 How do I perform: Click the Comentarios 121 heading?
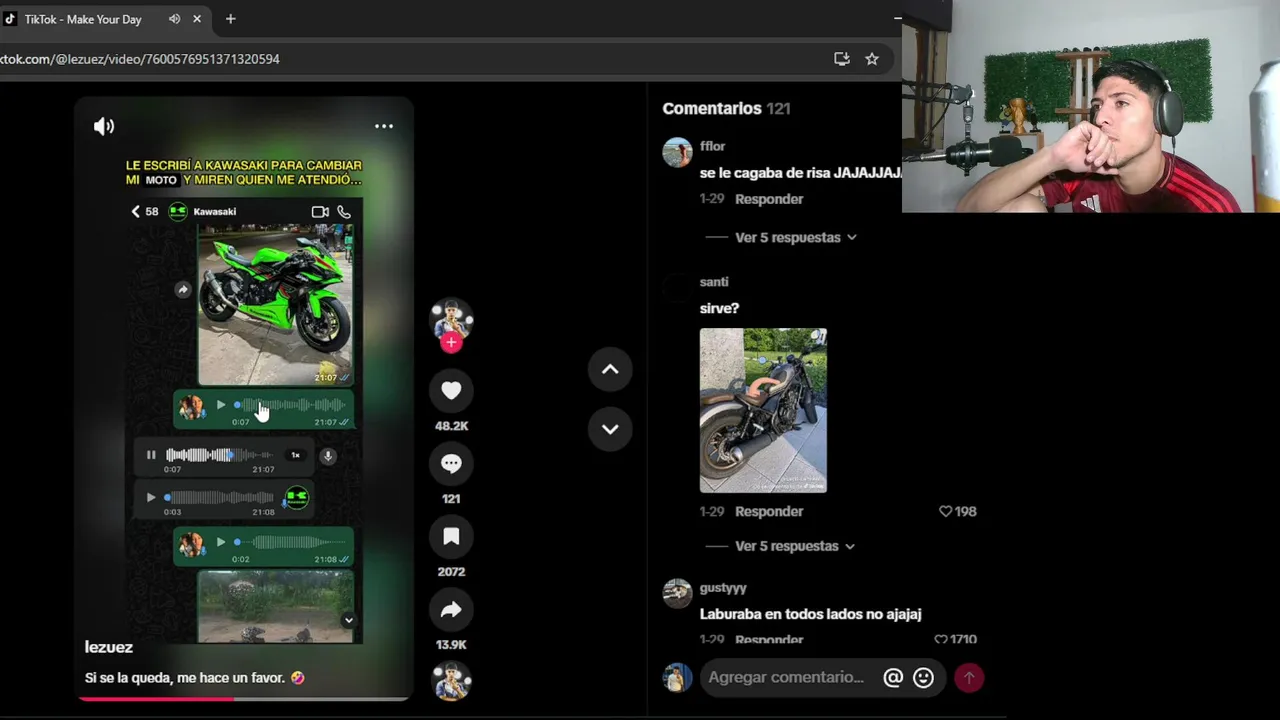726,108
